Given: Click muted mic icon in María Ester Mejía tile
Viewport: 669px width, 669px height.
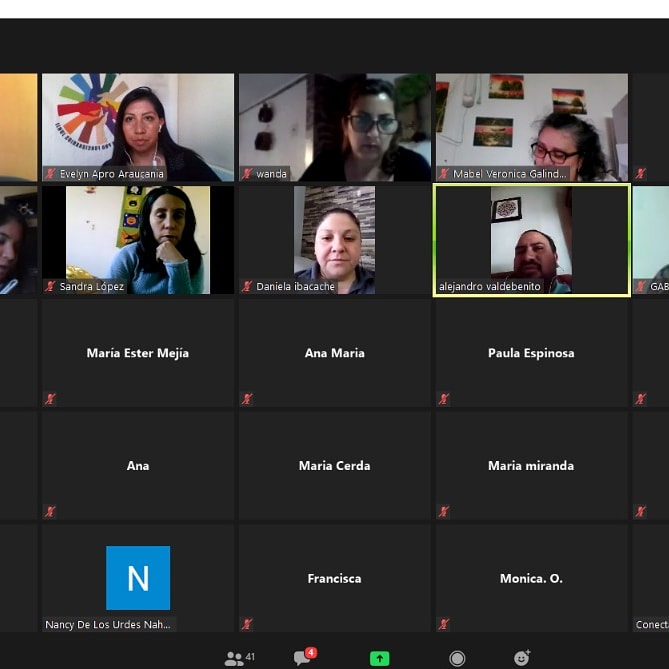Looking at the screenshot, I should pyautogui.click(x=50, y=399).
